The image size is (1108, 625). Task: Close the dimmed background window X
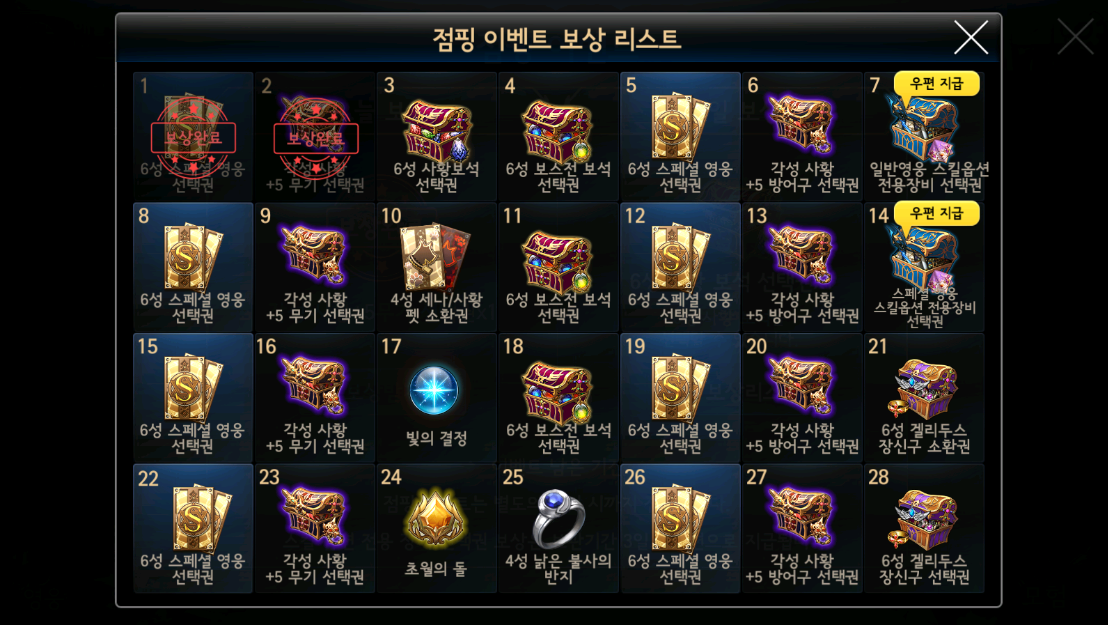pyautogui.click(x=1075, y=37)
